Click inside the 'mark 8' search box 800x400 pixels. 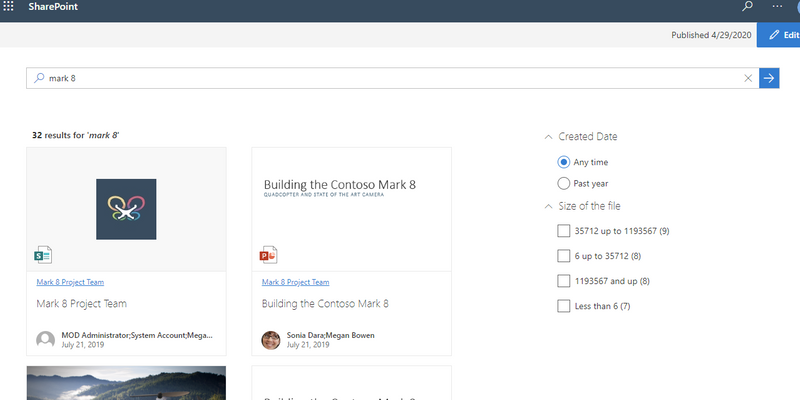[x=393, y=78]
